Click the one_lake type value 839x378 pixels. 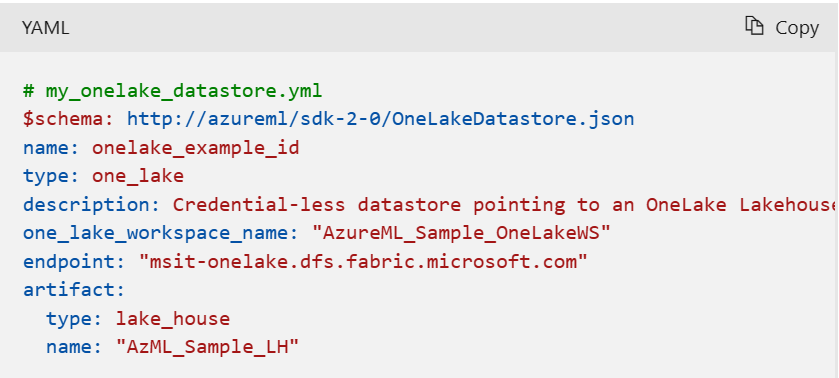pos(138,176)
